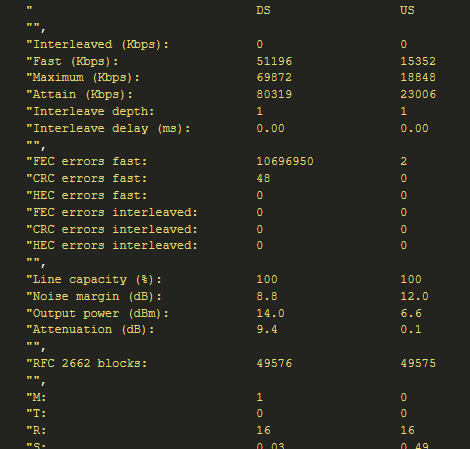Click the upstream Attain value 23006
The image size is (470, 449).
418,94
